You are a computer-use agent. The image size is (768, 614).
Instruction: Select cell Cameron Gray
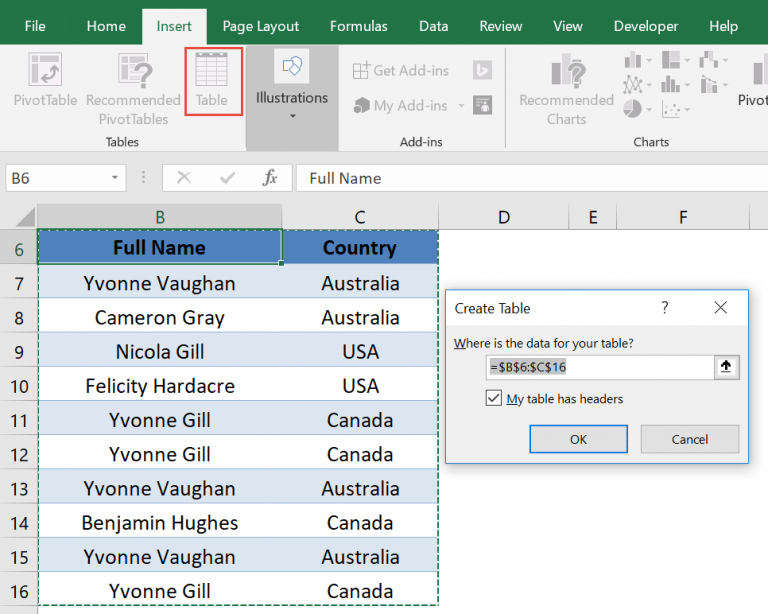(x=160, y=317)
